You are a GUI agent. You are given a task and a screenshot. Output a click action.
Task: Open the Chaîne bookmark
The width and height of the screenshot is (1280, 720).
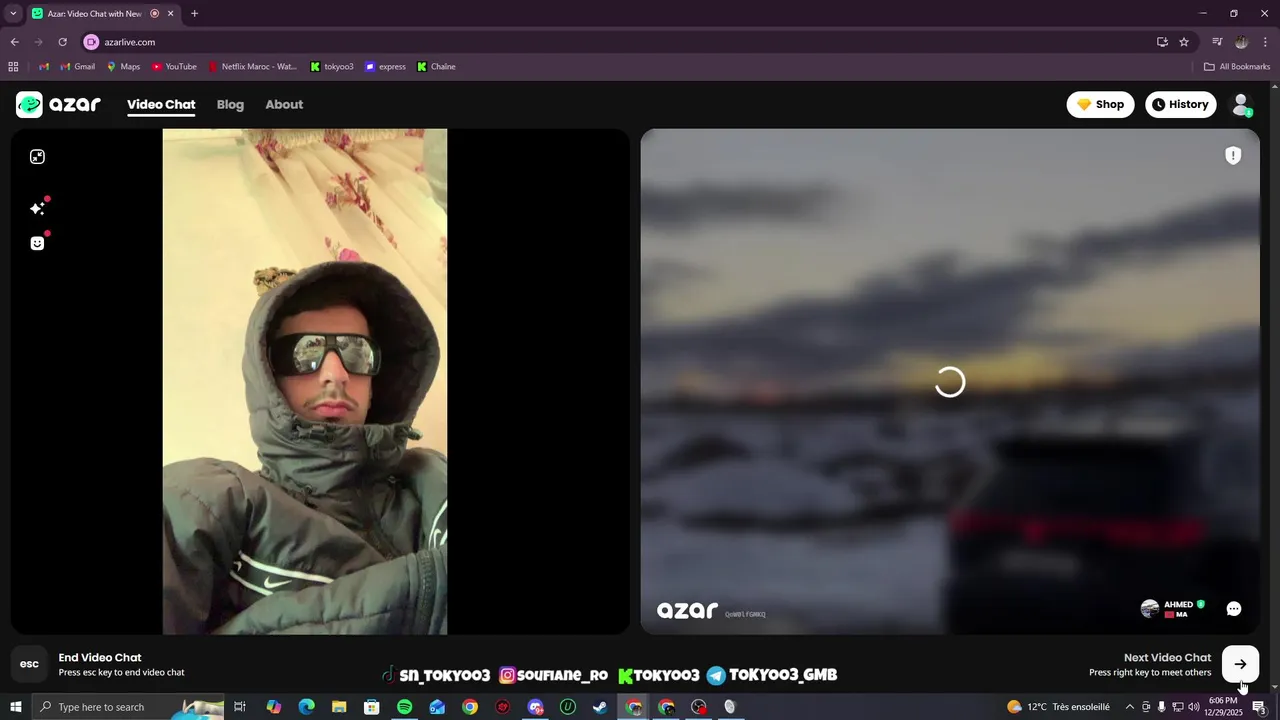[436, 67]
